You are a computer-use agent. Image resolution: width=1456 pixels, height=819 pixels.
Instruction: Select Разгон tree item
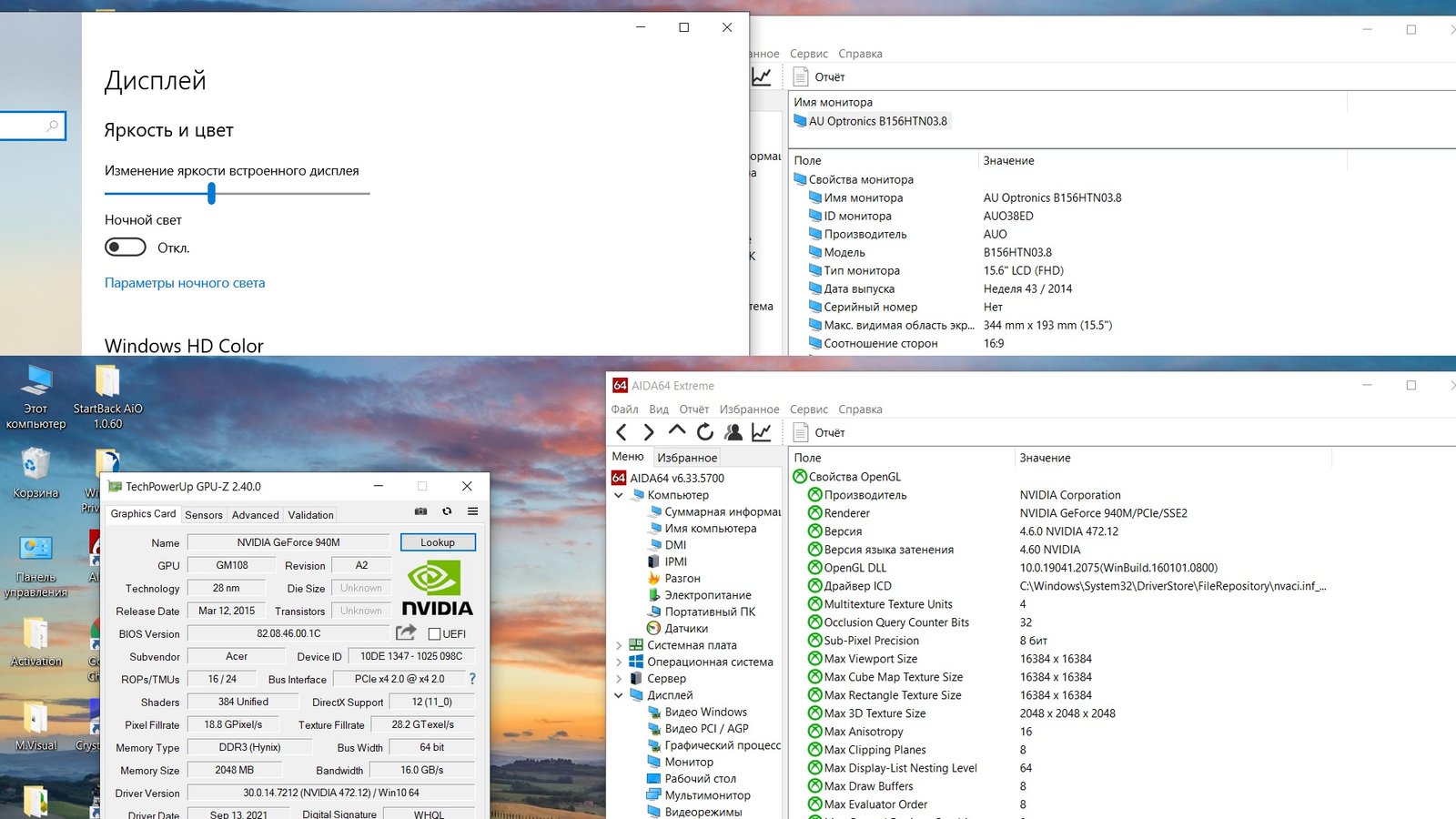pos(673,579)
